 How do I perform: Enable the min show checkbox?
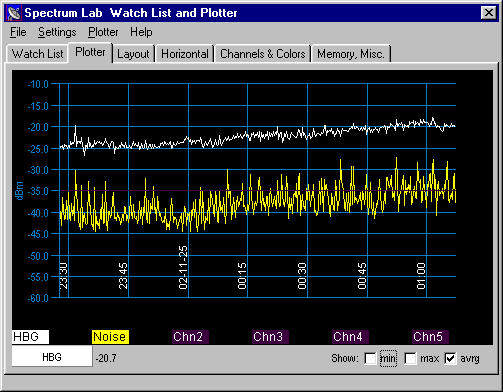point(370,358)
